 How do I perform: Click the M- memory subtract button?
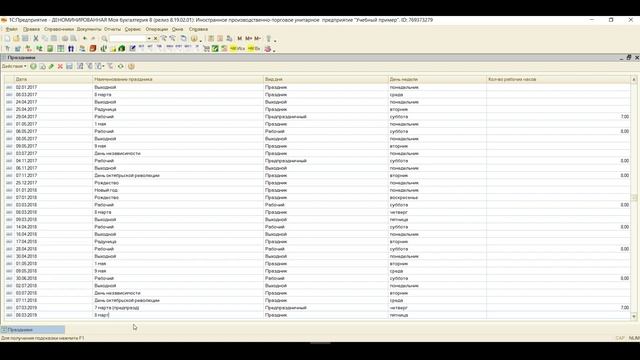pos(258,38)
